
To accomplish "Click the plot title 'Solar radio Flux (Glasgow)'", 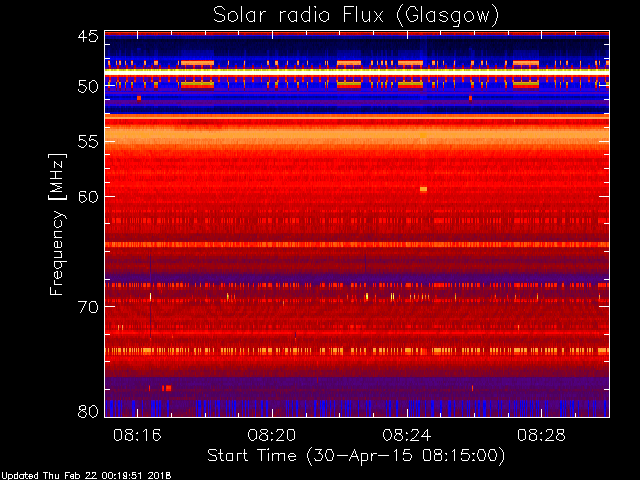I will (356, 16).
